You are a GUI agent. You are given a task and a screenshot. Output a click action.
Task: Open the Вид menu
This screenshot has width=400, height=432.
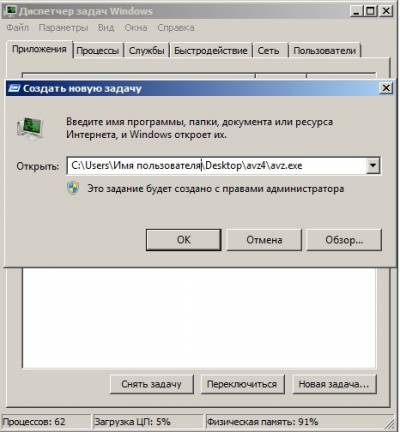tap(106, 27)
